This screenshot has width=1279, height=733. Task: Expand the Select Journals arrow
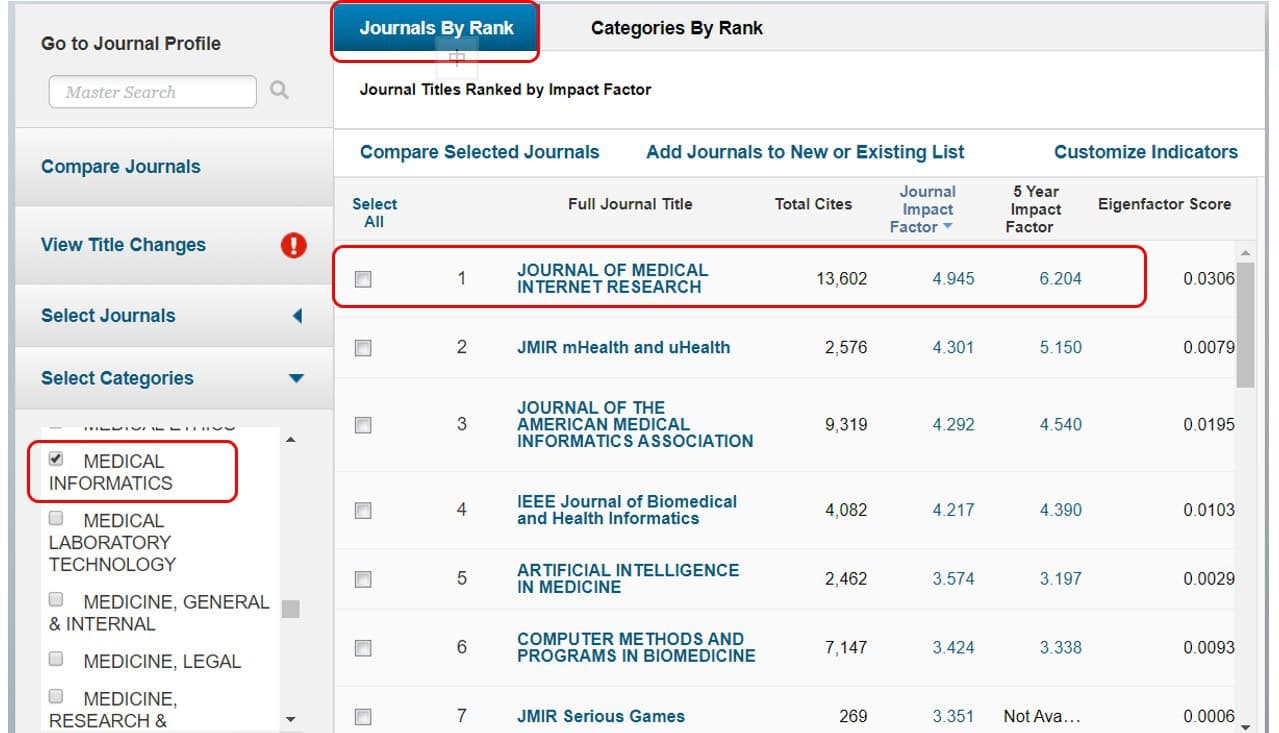(296, 316)
